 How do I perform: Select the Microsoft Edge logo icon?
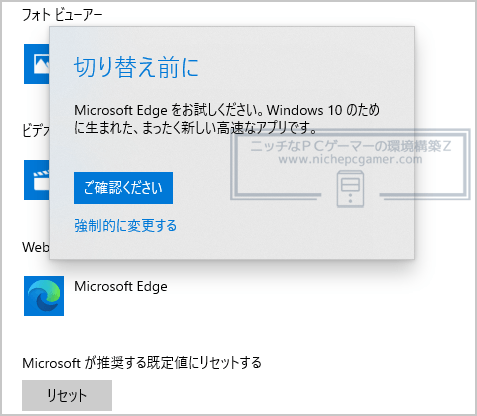tap(44, 296)
